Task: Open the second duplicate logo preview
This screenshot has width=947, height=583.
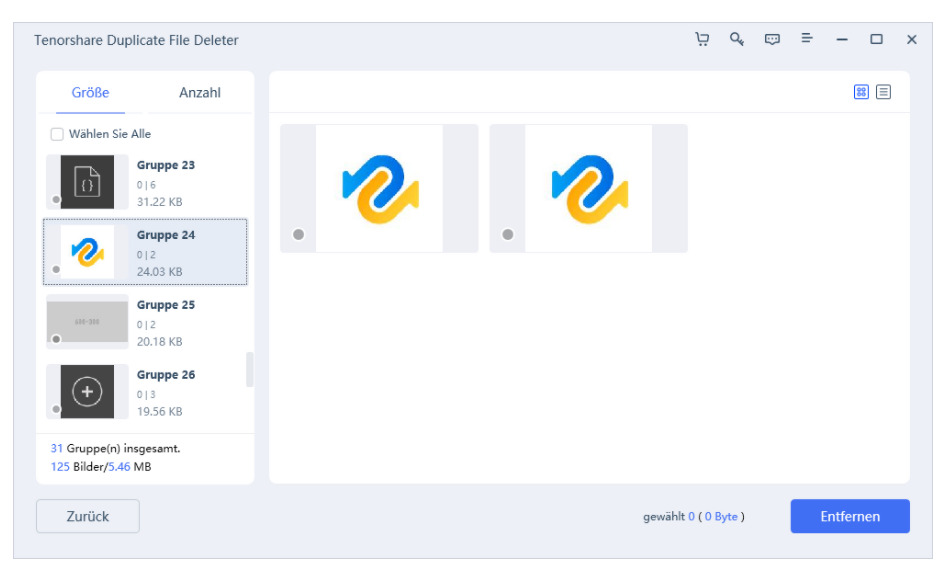Action: click(x=588, y=188)
